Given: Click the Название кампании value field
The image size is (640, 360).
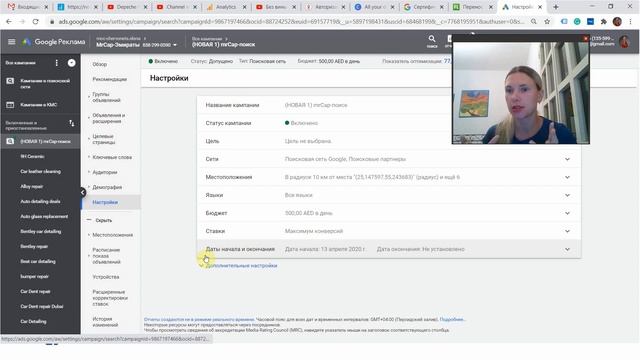Looking at the screenshot, I should pos(316,105).
